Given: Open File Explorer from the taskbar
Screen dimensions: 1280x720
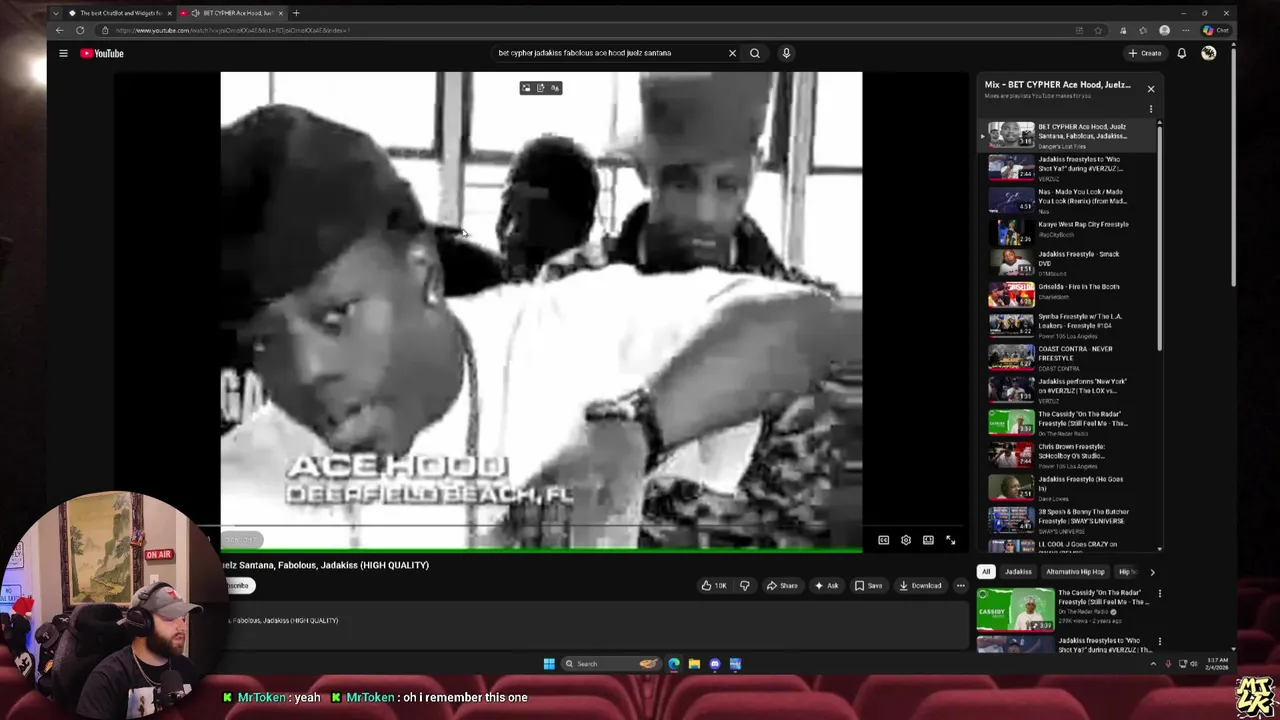Looking at the screenshot, I should coord(694,664).
